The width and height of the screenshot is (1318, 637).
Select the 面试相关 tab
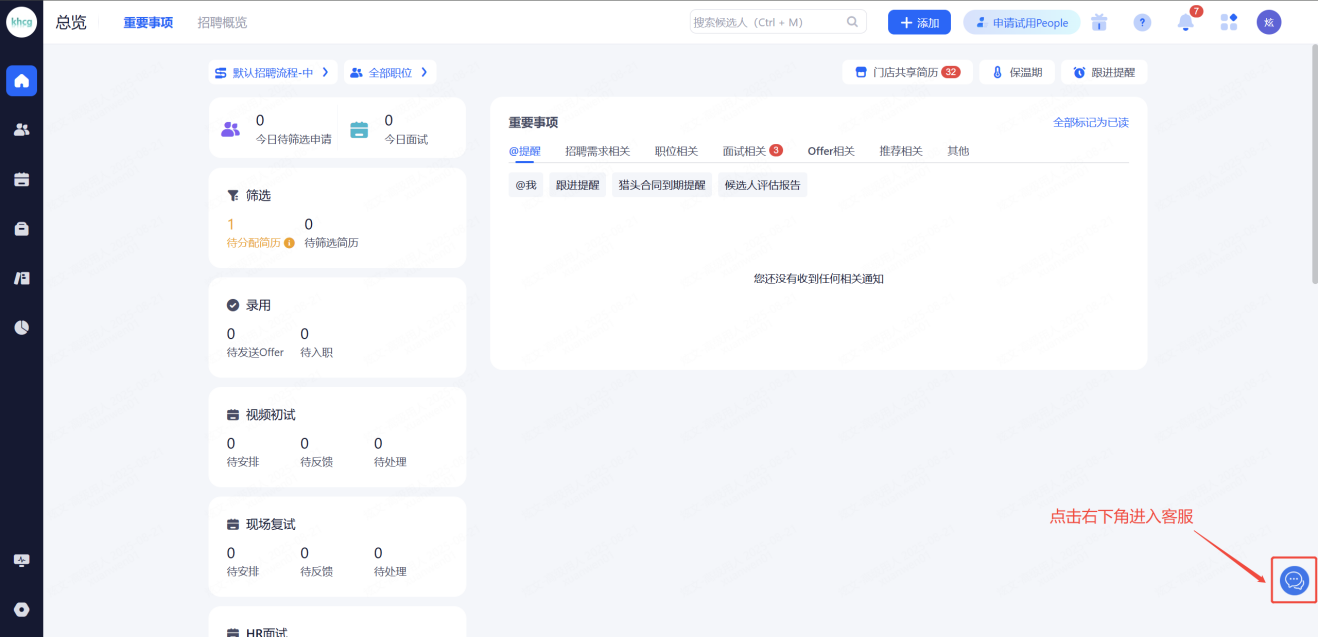pos(744,151)
